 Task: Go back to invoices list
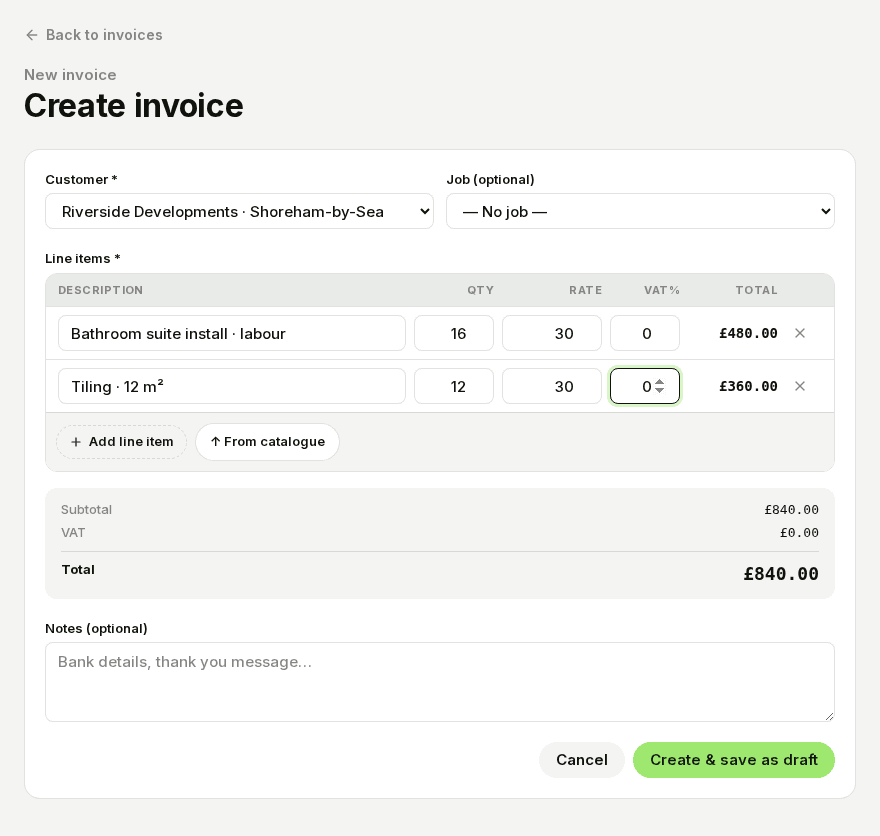click(94, 35)
